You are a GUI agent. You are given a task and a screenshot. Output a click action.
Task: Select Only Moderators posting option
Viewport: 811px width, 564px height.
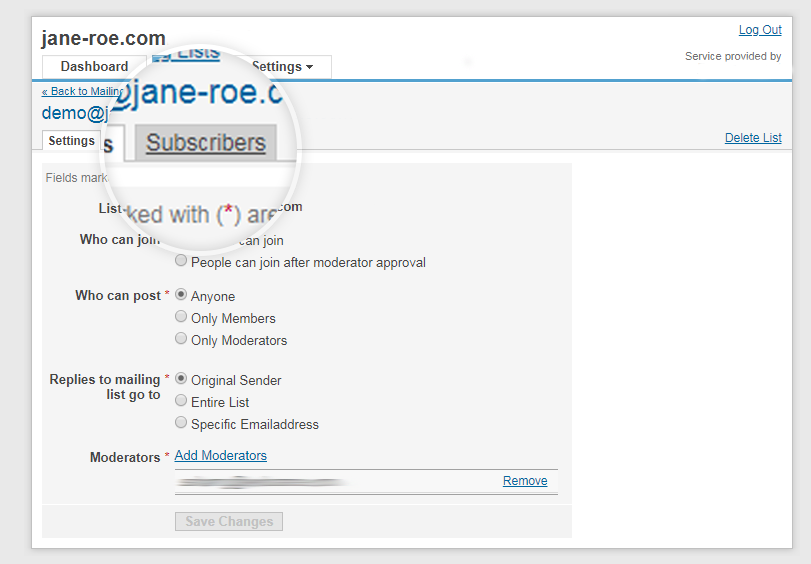tap(181, 339)
